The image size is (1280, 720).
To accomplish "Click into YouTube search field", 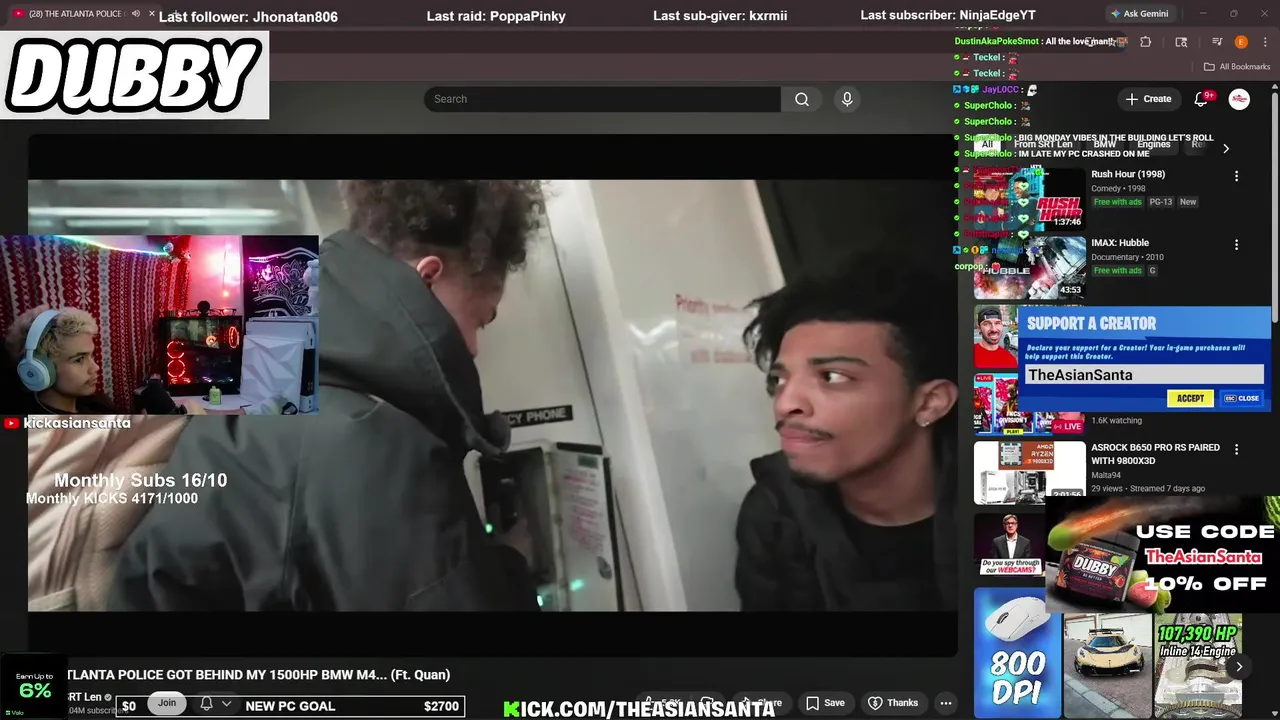I will tap(602, 99).
